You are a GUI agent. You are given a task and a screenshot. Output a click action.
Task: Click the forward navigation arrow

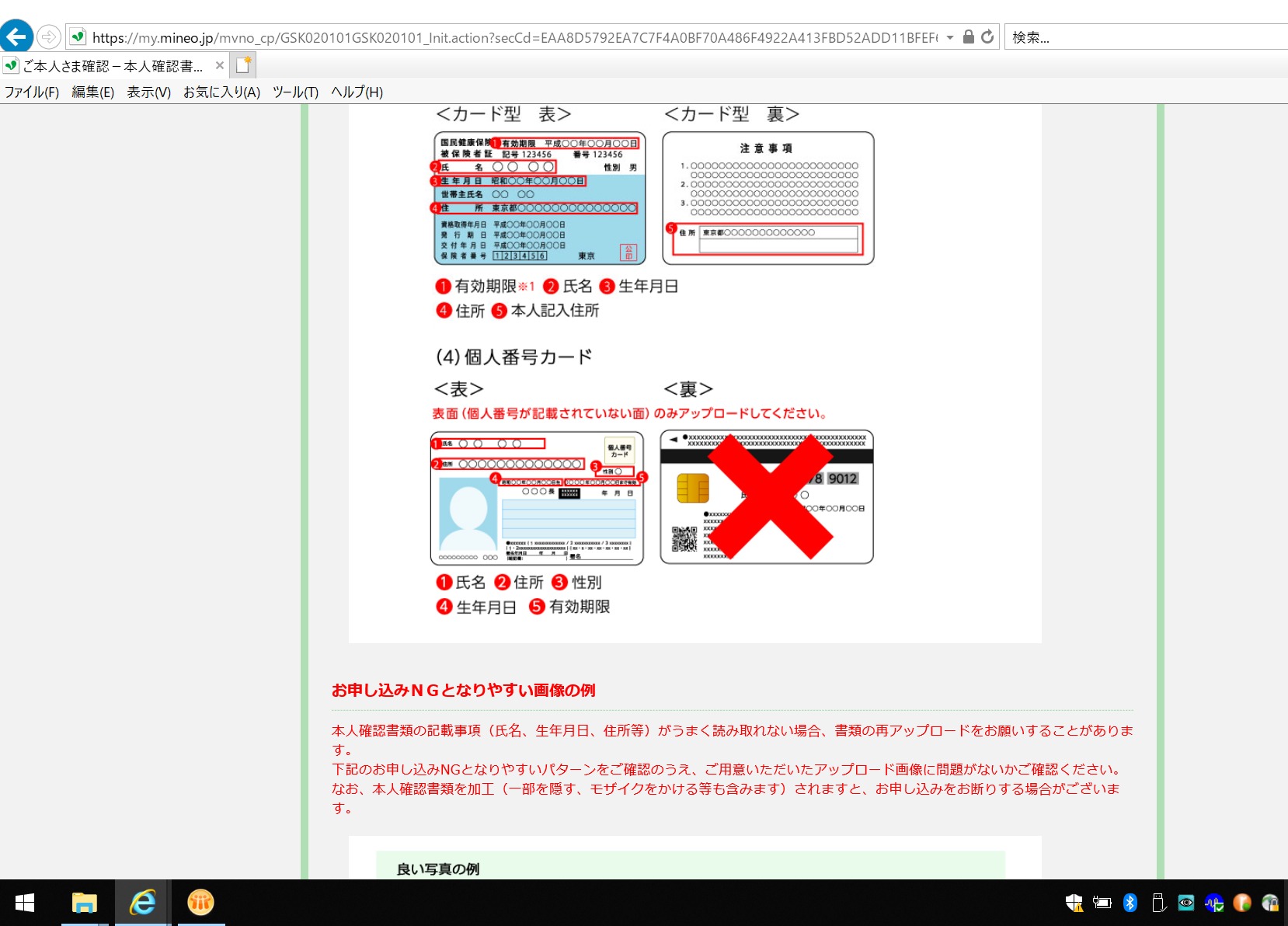pyautogui.click(x=49, y=37)
